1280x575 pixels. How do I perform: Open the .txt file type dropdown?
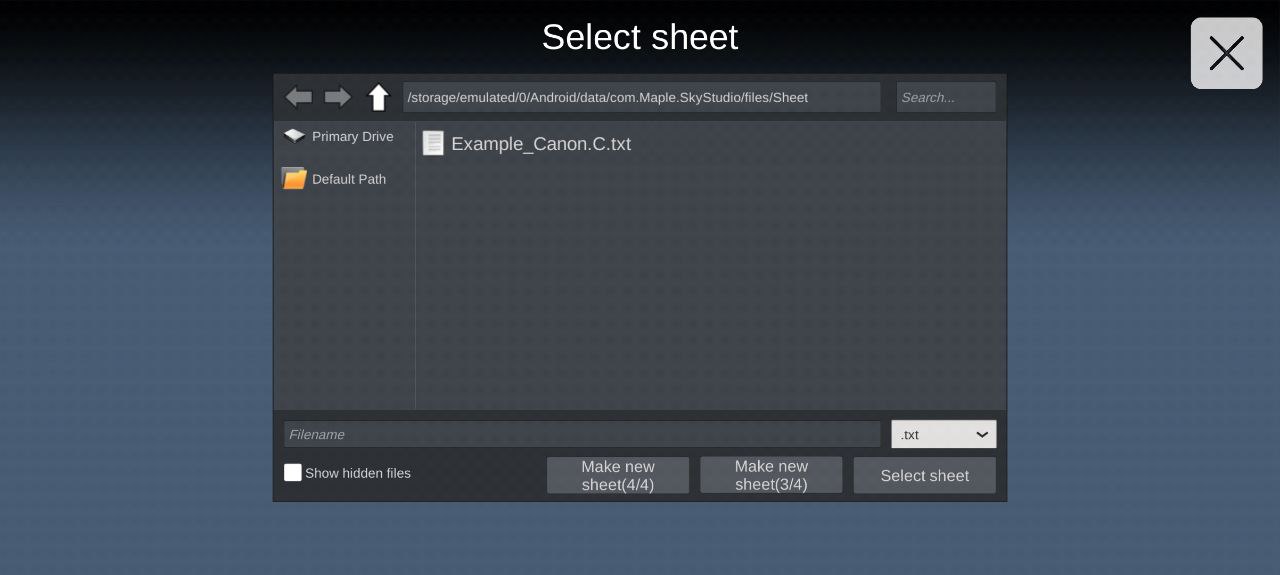coord(944,434)
